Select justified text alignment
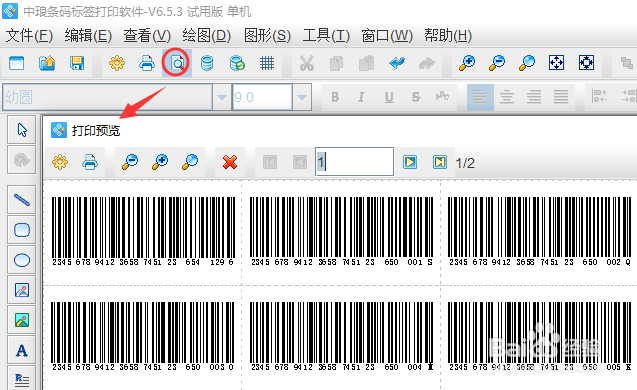This screenshot has width=637, height=390. pos(561,97)
